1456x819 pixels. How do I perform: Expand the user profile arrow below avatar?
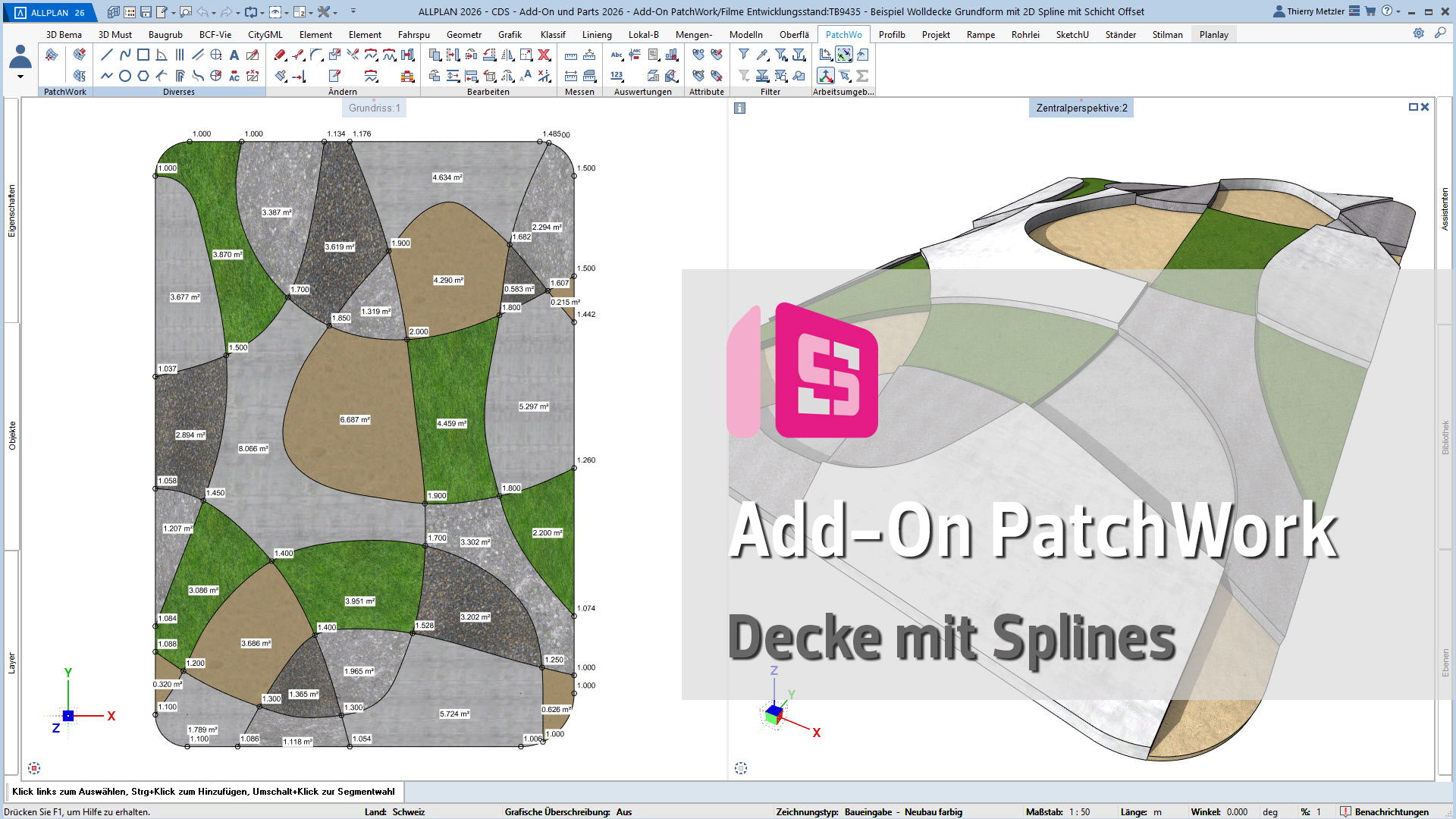(x=20, y=77)
